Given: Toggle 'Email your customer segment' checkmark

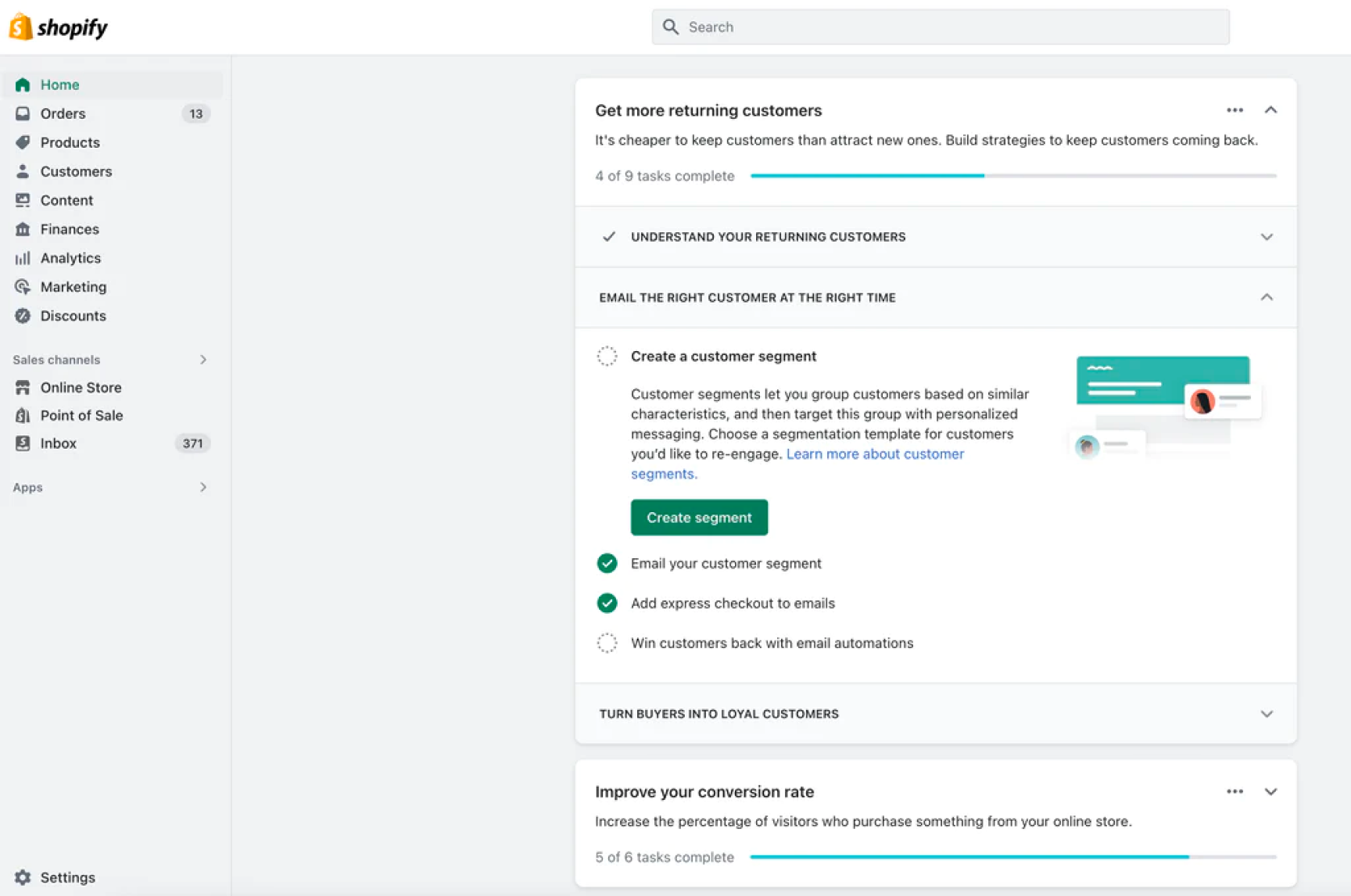Looking at the screenshot, I should (607, 564).
